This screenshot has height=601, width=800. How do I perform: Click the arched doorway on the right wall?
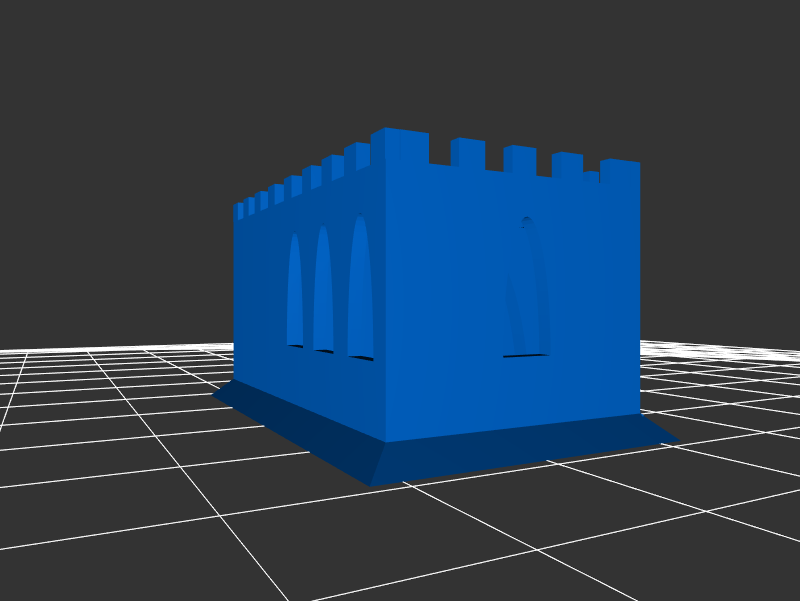pyautogui.click(x=527, y=290)
